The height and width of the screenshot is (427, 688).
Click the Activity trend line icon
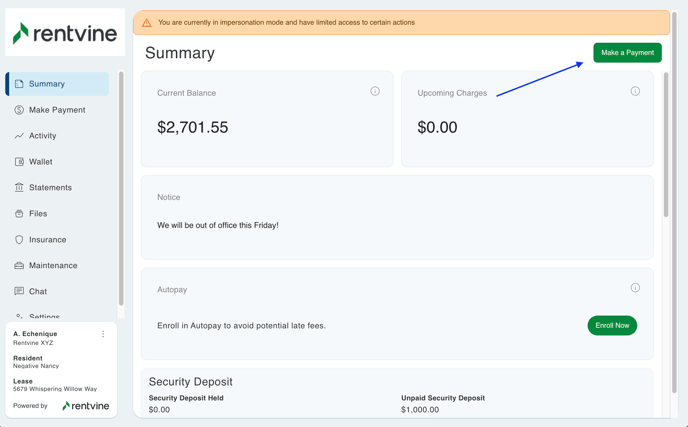19,136
